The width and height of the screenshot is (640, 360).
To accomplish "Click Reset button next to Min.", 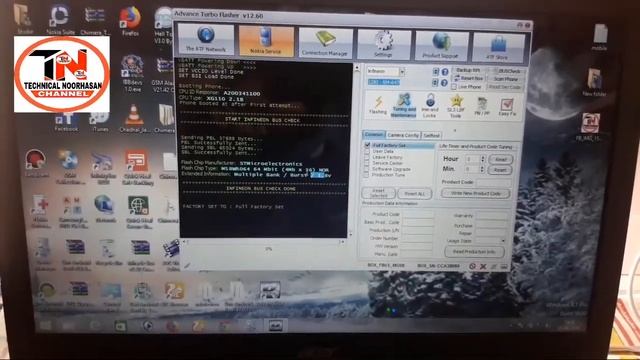I will pos(500,170).
